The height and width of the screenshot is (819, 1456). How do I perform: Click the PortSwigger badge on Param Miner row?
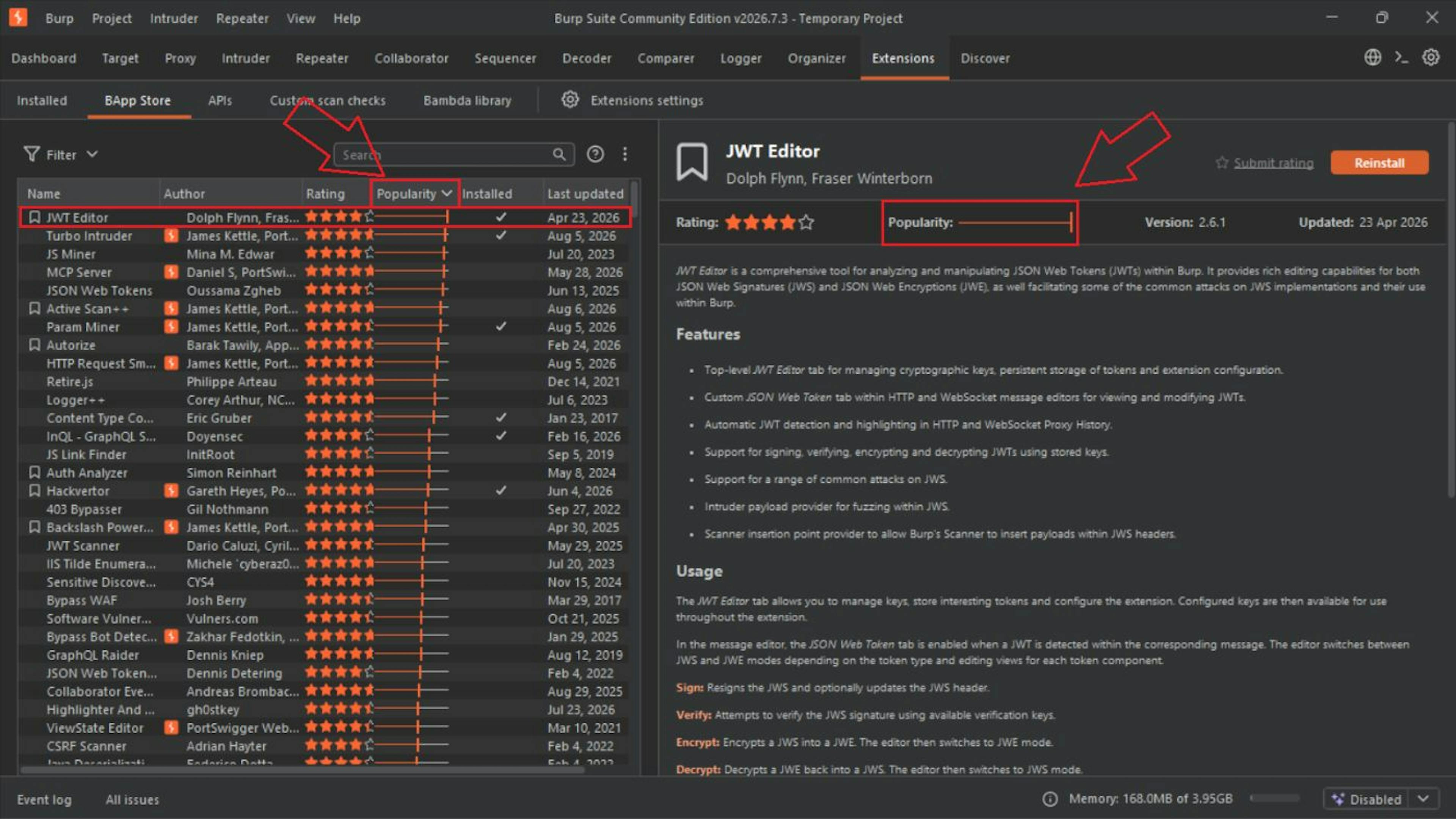pyautogui.click(x=171, y=326)
